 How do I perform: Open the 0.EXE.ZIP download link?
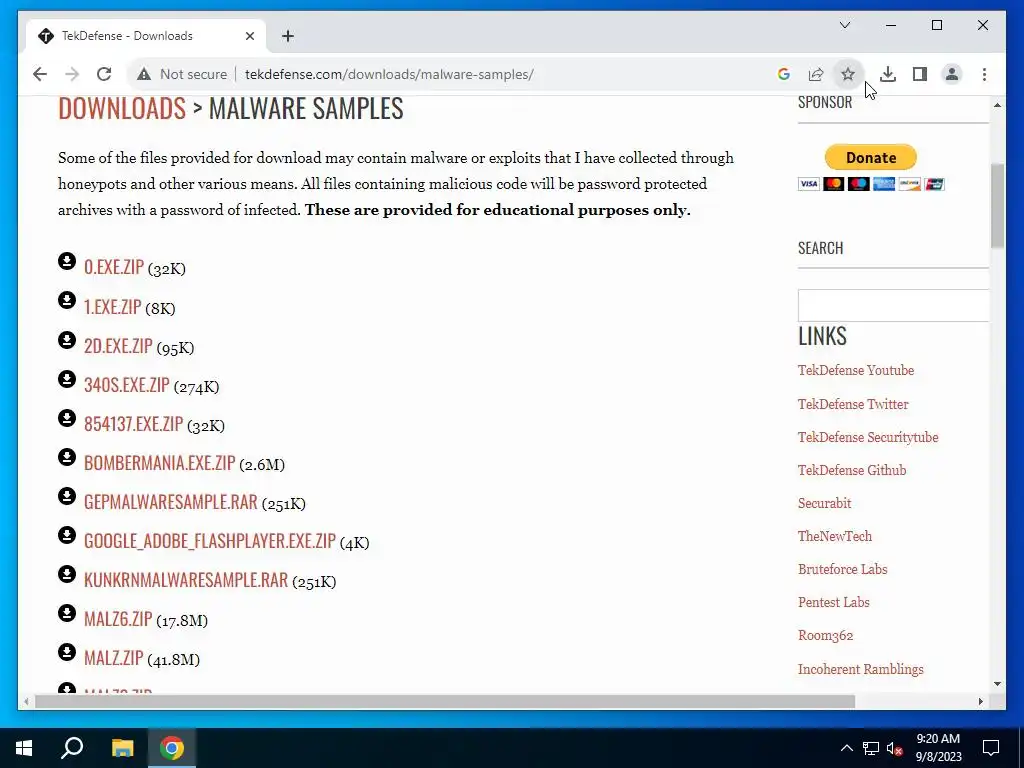(114, 267)
